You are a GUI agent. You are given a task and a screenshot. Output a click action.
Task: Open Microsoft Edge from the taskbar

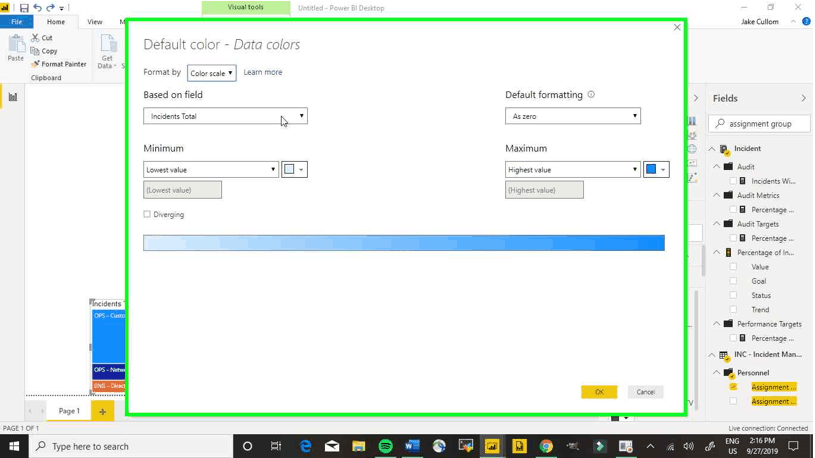pyautogui.click(x=305, y=446)
